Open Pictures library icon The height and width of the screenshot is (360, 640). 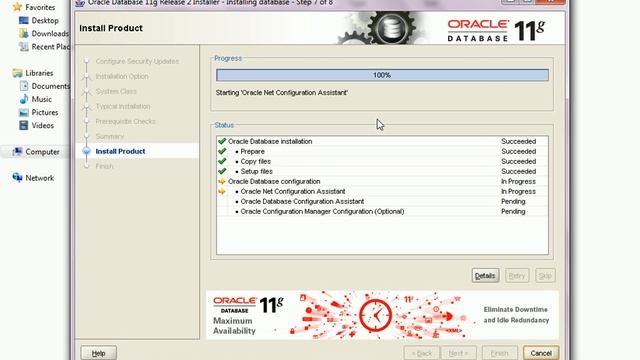coord(24,112)
